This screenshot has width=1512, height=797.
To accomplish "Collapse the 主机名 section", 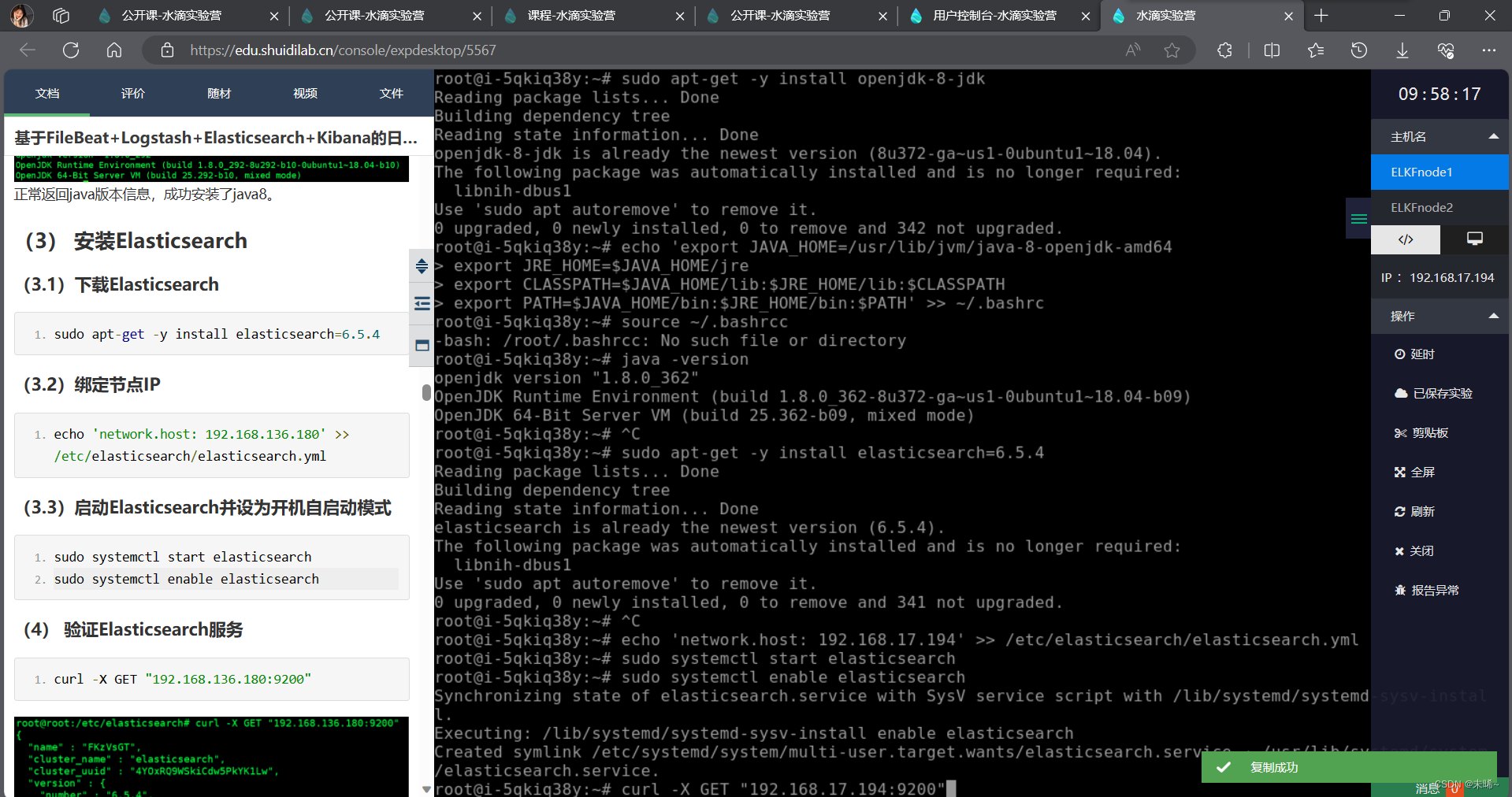I will [x=1493, y=136].
